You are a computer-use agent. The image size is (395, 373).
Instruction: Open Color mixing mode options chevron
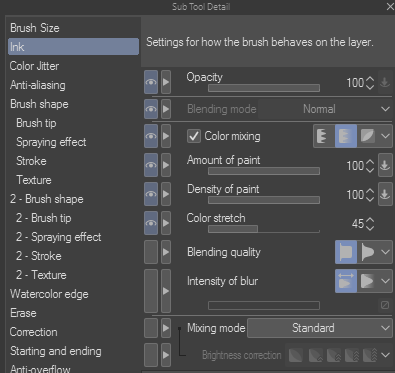pos(385,136)
